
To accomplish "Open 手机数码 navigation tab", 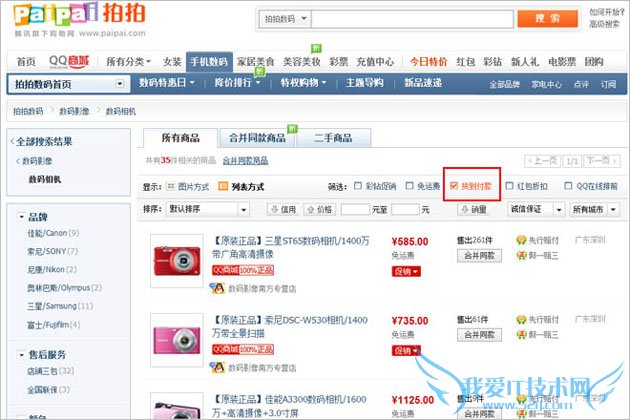I will [x=209, y=62].
